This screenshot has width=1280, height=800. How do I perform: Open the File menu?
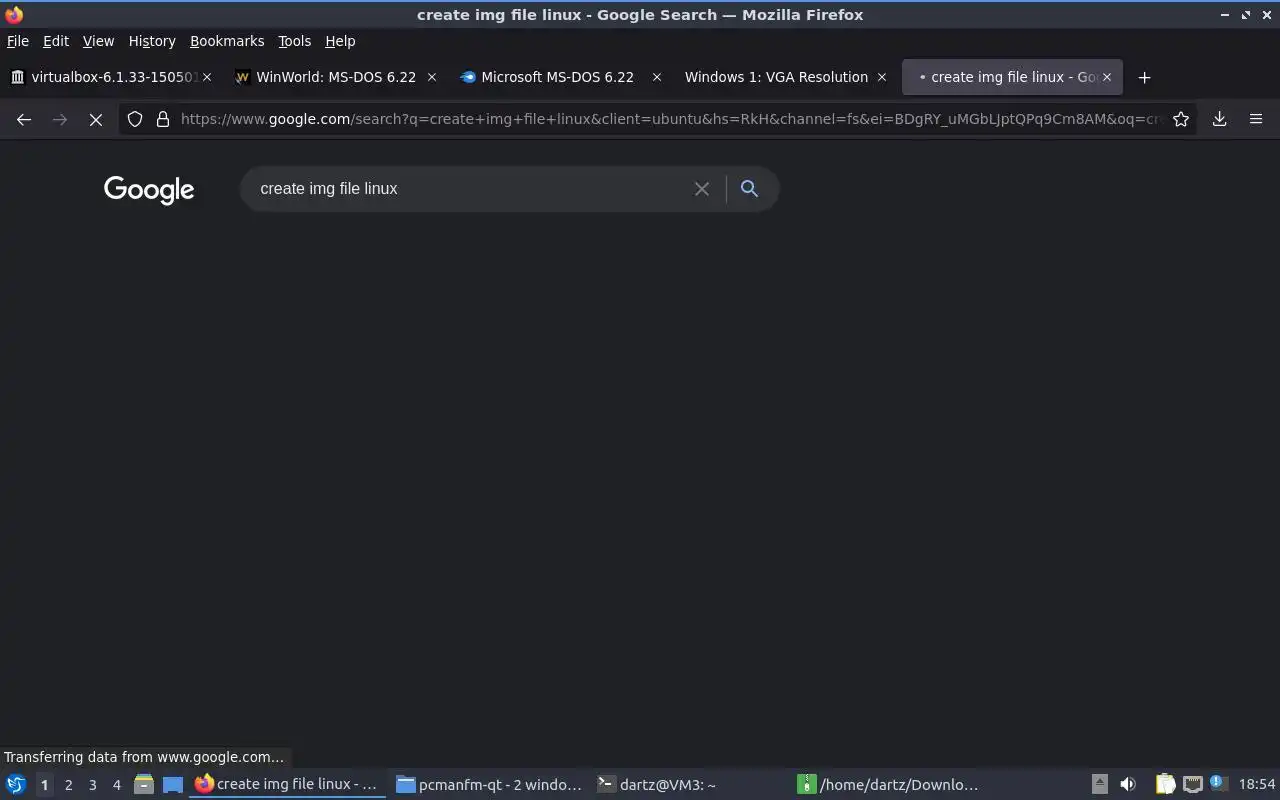click(x=18, y=41)
